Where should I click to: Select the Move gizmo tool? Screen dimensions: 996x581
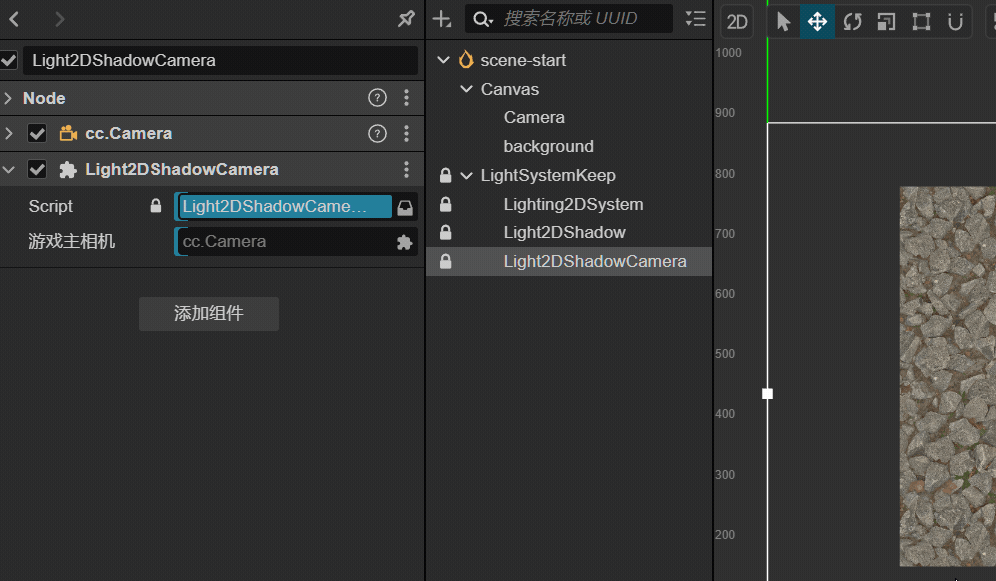[x=818, y=22]
